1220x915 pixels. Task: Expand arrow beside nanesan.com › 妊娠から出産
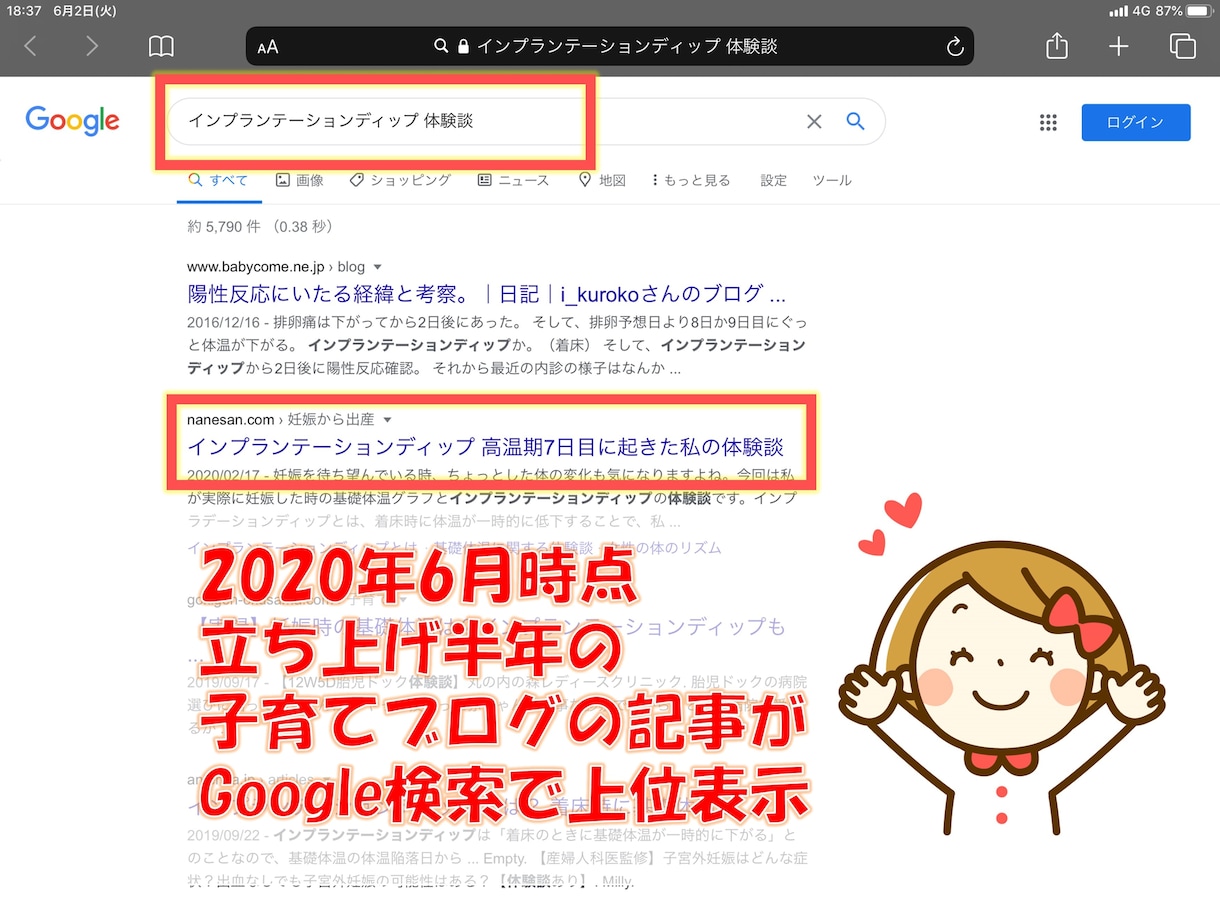[388, 420]
